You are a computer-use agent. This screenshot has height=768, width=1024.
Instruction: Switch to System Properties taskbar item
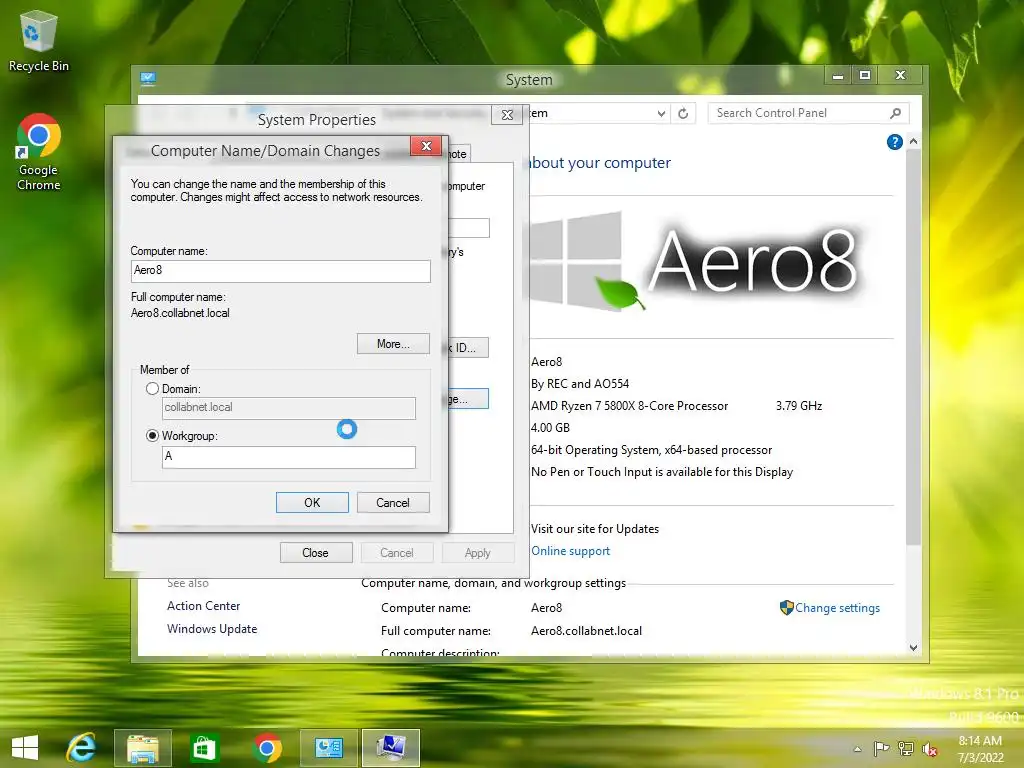(x=391, y=748)
